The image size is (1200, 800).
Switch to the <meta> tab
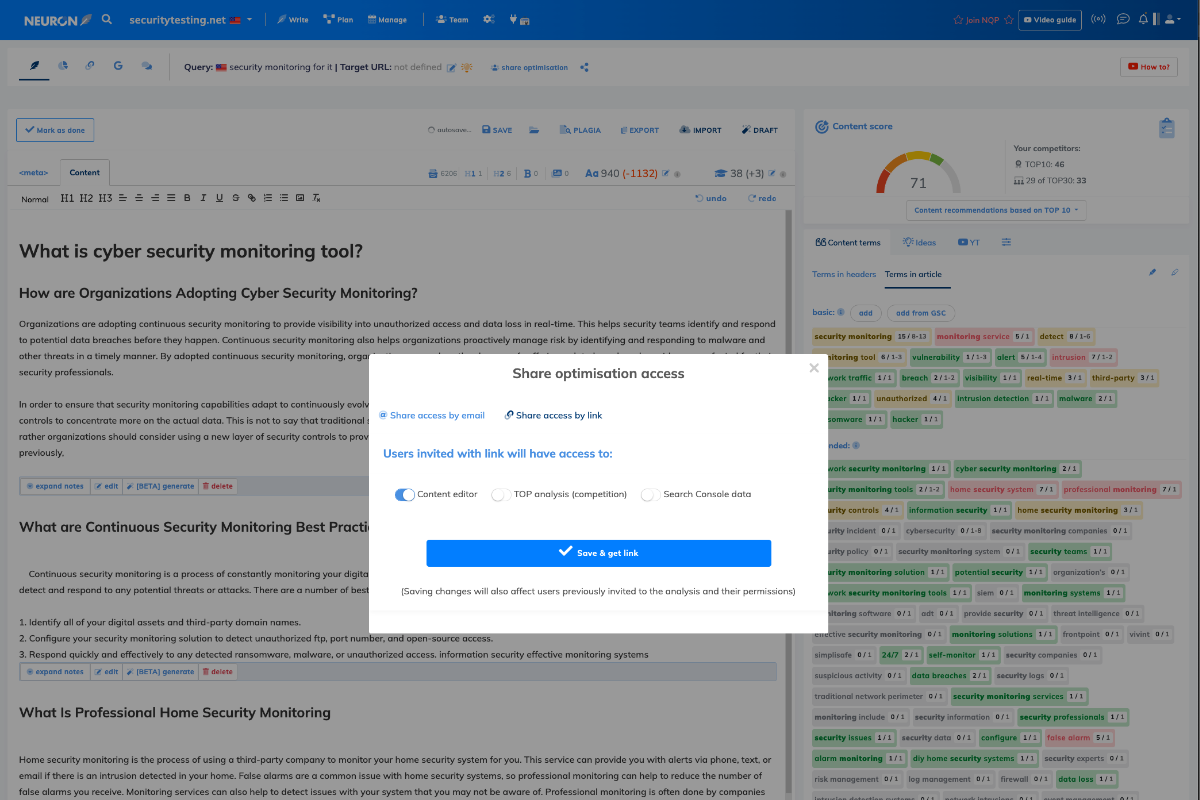click(x=34, y=173)
